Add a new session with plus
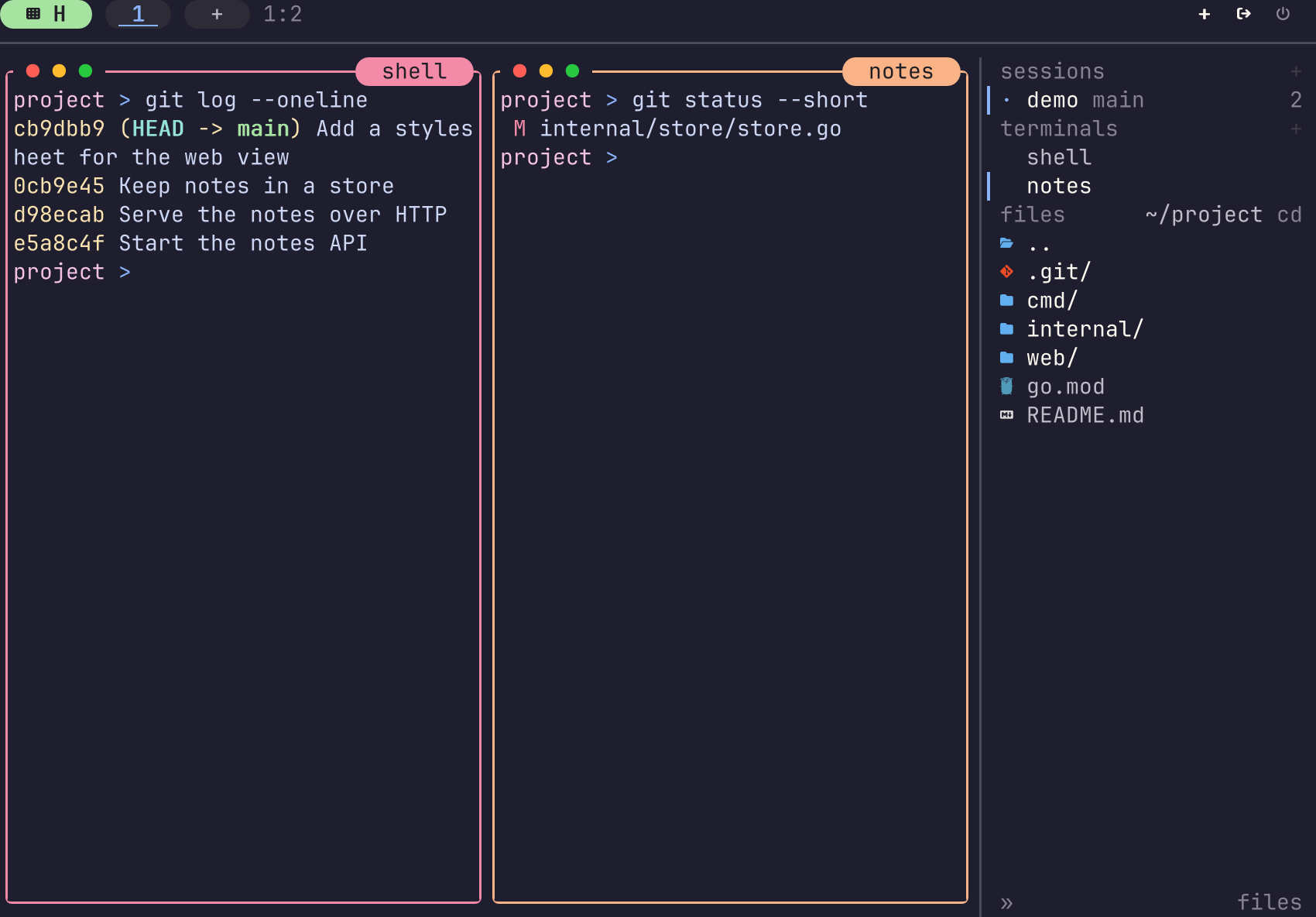The width and height of the screenshot is (1316, 917). [x=1296, y=71]
